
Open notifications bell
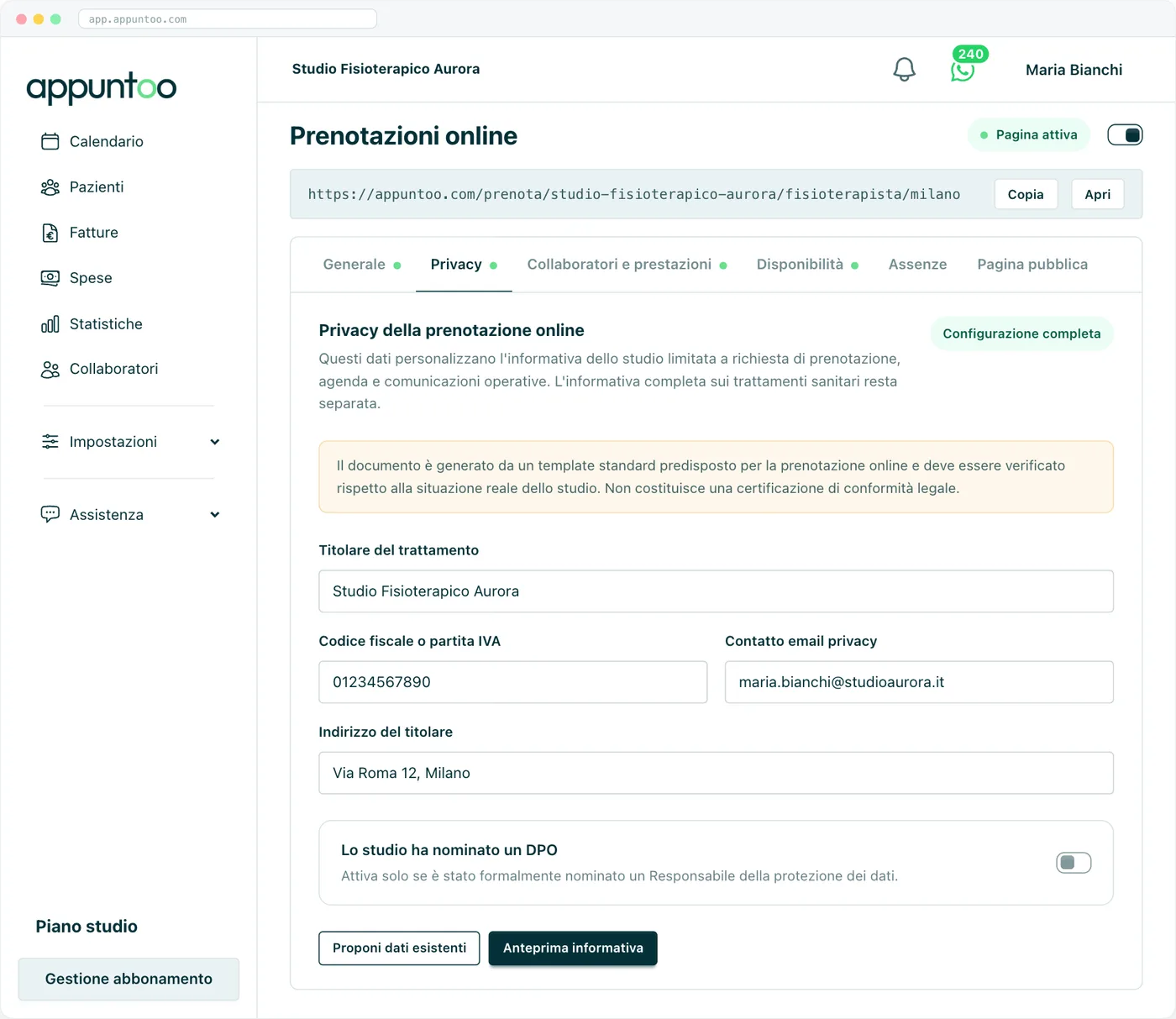click(904, 70)
